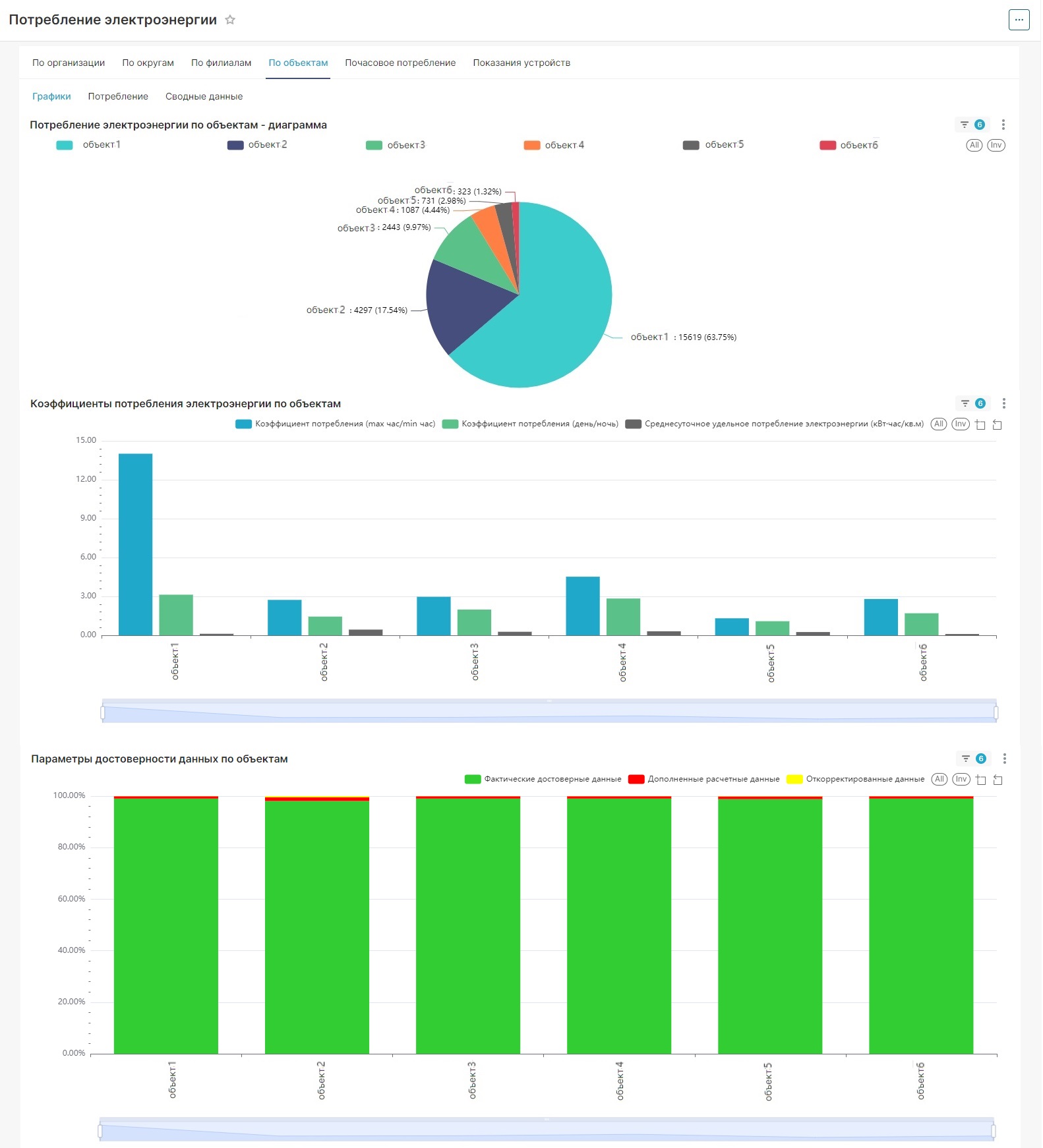
Task: Click the zoom reset icon on reliability chart
Action: pos(998,780)
